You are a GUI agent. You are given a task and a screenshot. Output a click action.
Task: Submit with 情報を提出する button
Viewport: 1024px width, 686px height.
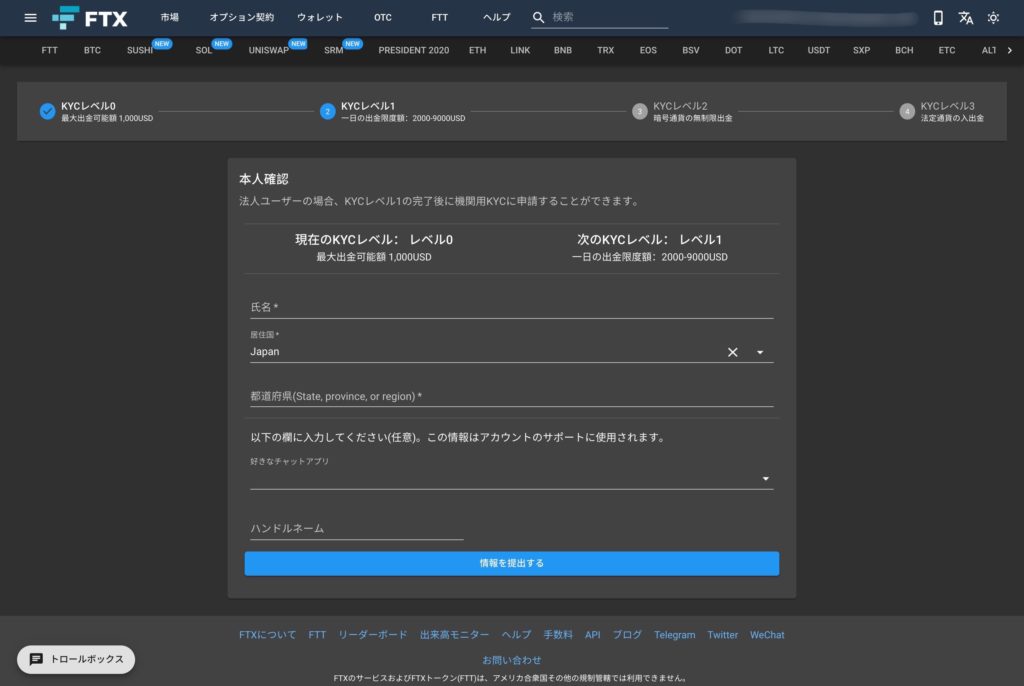pos(511,563)
